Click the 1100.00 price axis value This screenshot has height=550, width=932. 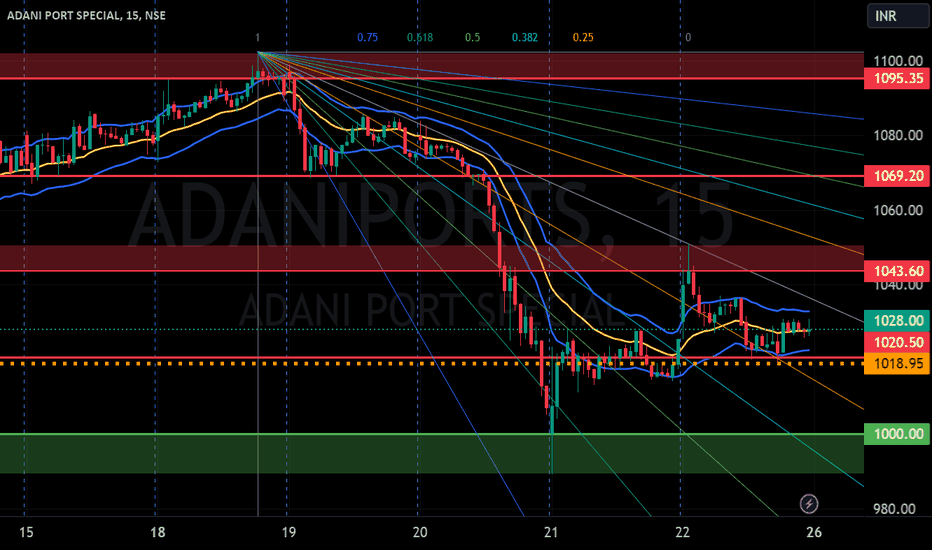pyautogui.click(x=898, y=61)
